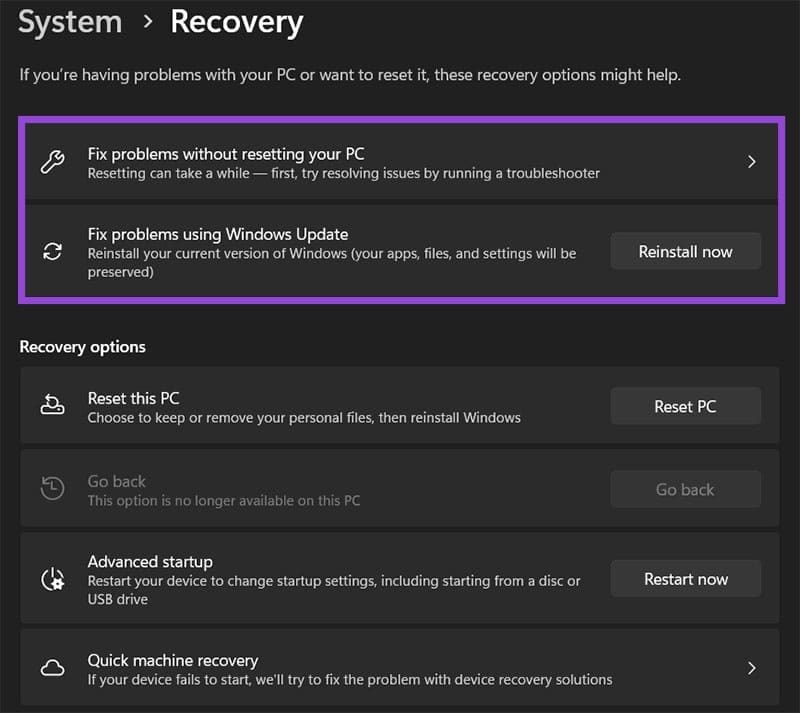
Task: Click the Go back history clock icon
Action: pyautogui.click(x=53, y=488)
